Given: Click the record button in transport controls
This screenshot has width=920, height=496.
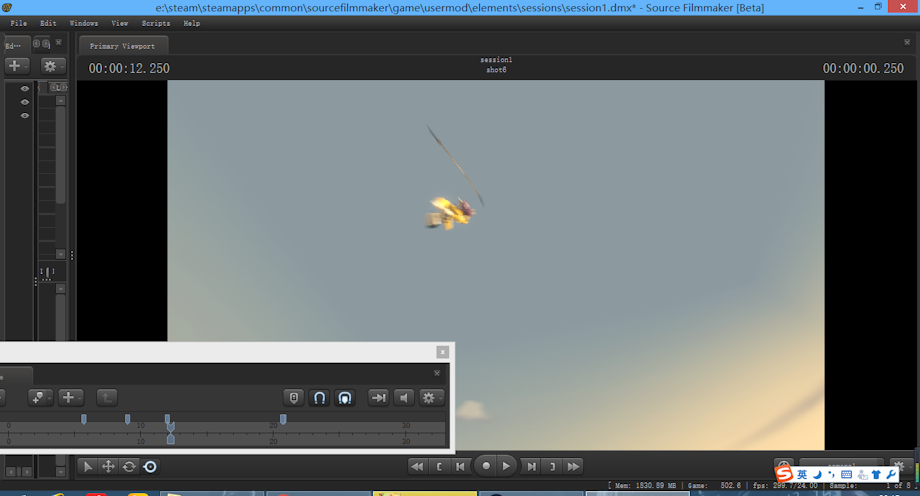Looking at the screenshot, I should (486, 466).
